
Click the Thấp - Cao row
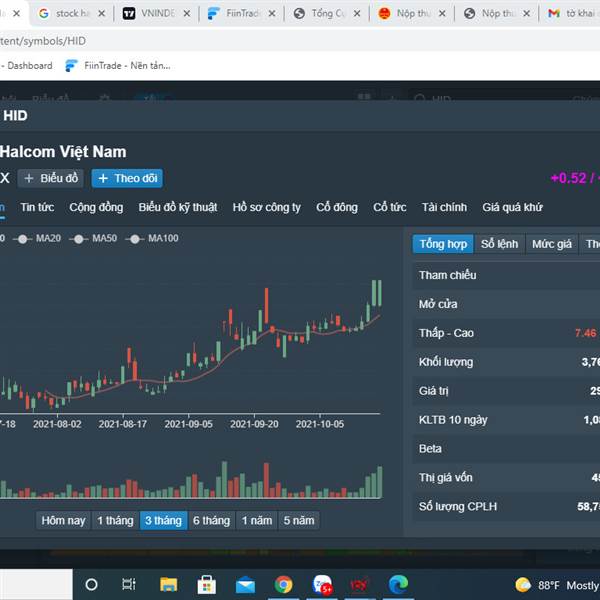point(506,333)
